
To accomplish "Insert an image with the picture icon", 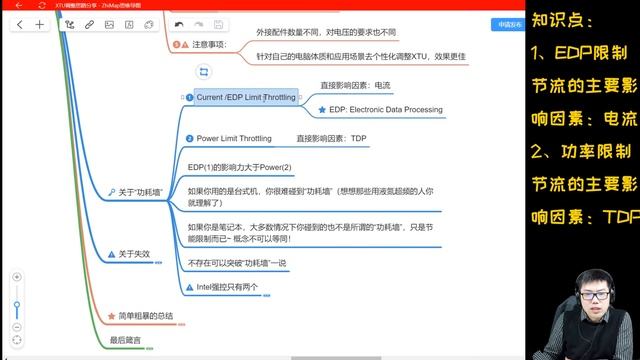I will pyautogui.click(x=109, y=24).
